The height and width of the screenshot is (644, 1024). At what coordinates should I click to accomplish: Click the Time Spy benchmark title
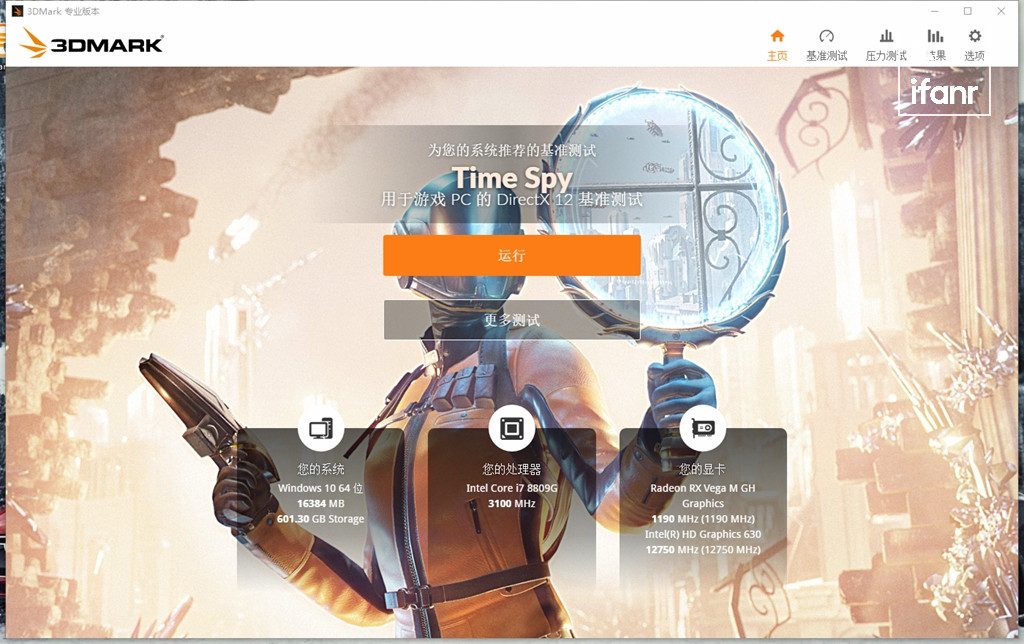(x=512, y=178)
